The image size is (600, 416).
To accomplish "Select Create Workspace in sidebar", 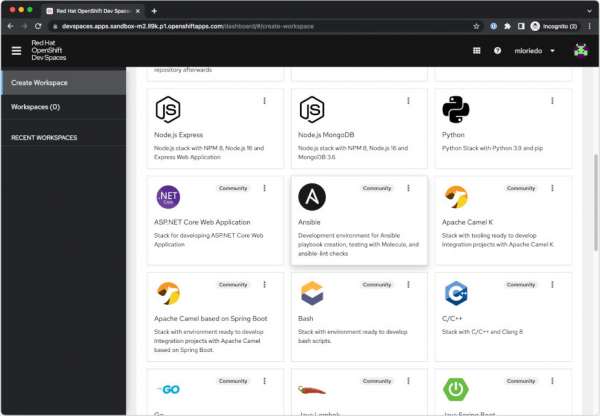I will 64,83.
